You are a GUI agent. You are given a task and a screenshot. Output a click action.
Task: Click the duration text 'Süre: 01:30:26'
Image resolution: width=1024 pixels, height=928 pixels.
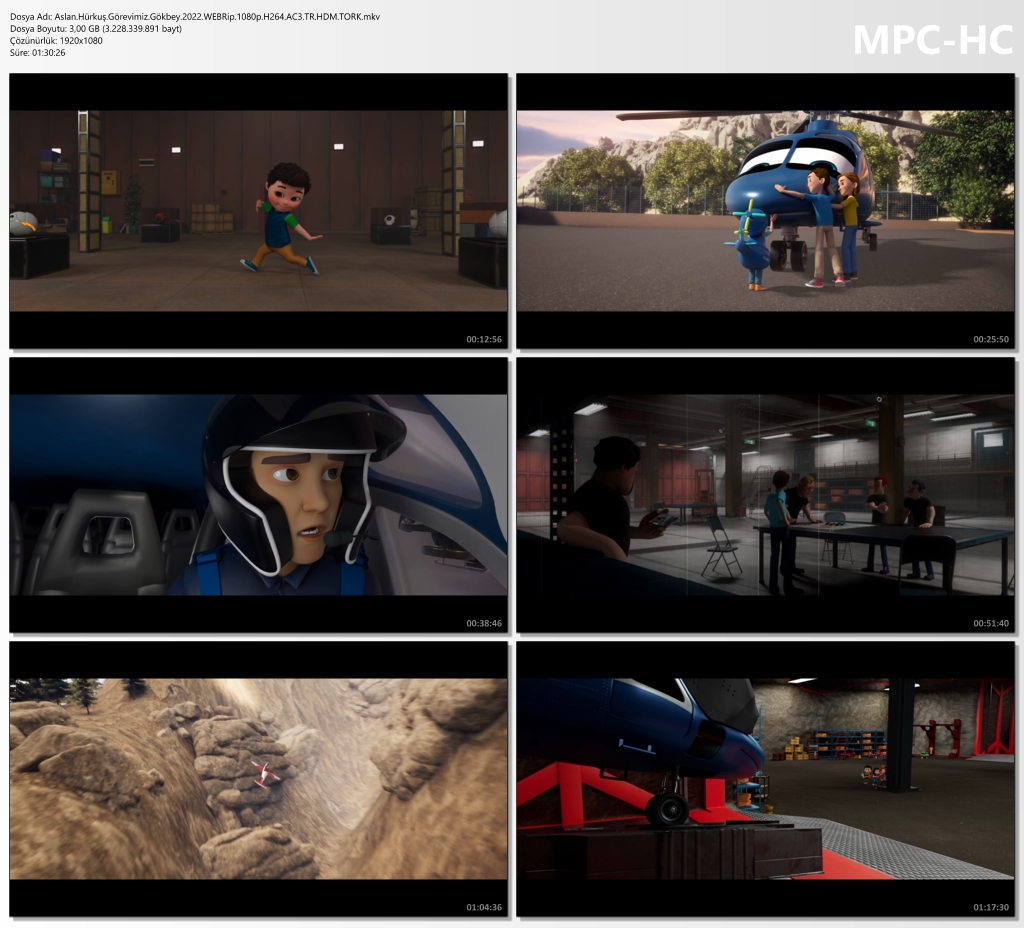coord(38,53)
